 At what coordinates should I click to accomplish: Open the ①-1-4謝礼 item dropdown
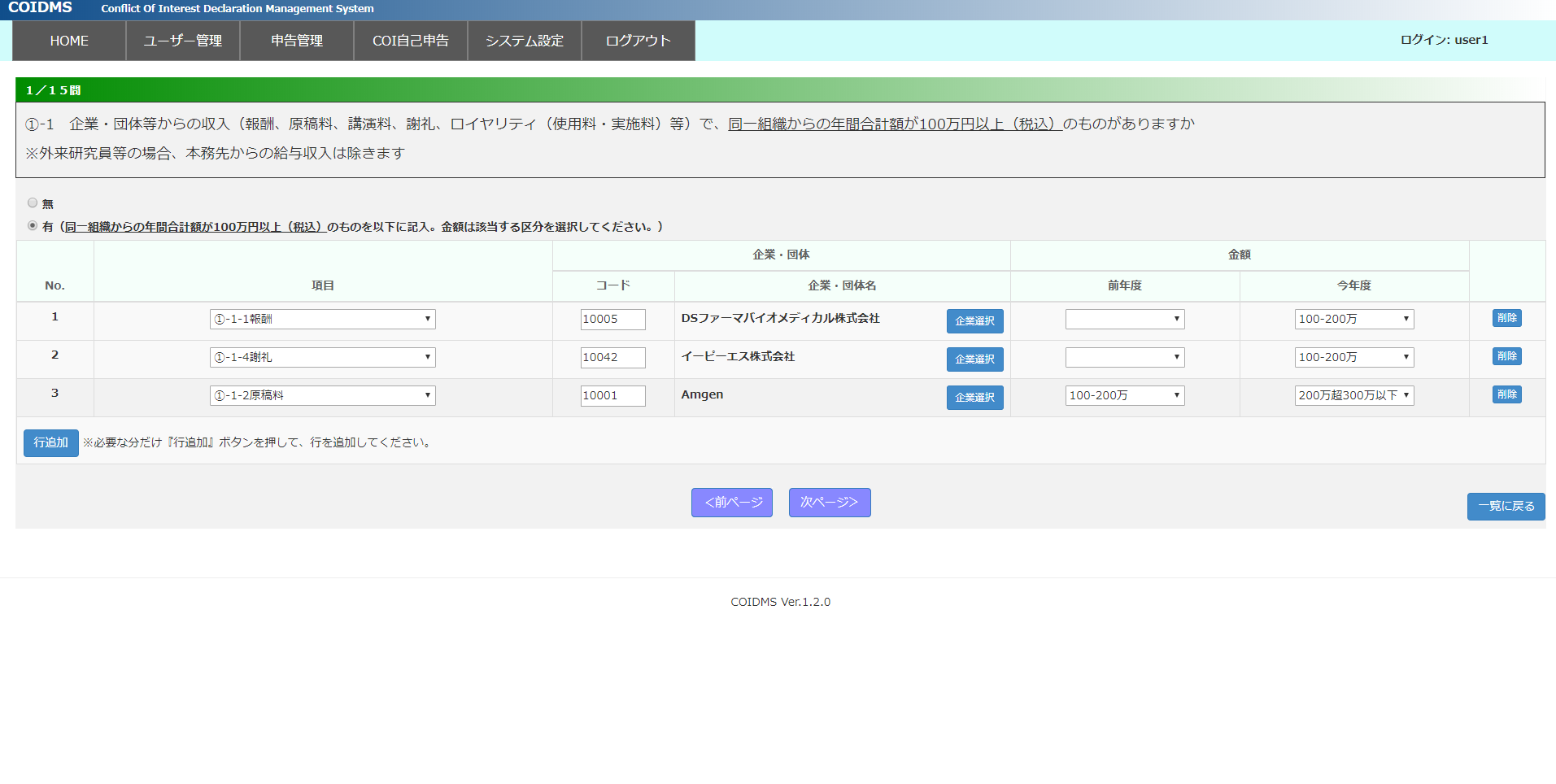[x=323, y=357]
